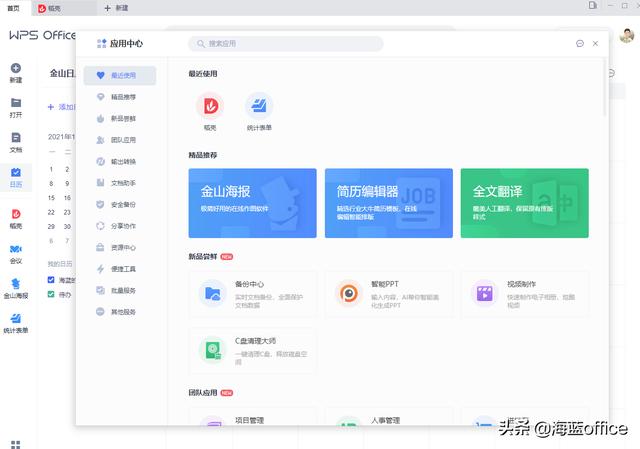Open 统计表单 app in recently used
The width and height of the screenshot is (640, 449).
(x=259, y=106)
